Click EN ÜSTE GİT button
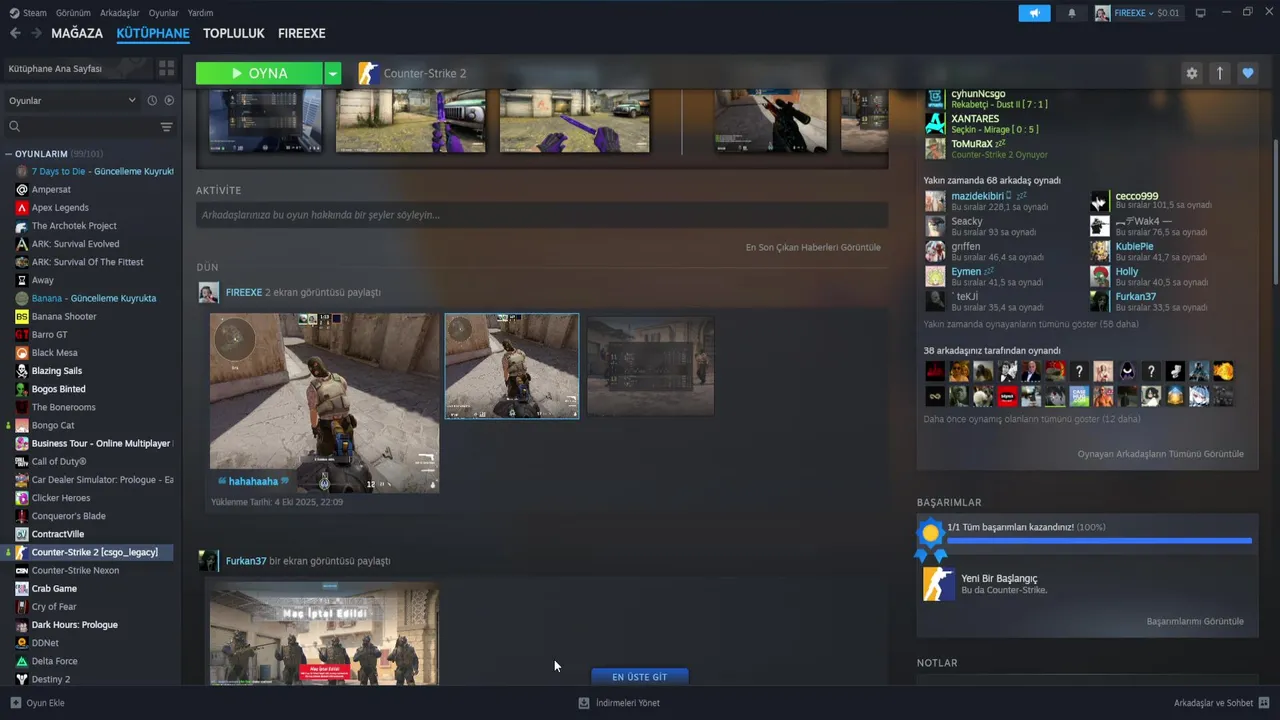This screenshot has height=720, width=1280. click(640, 677)
